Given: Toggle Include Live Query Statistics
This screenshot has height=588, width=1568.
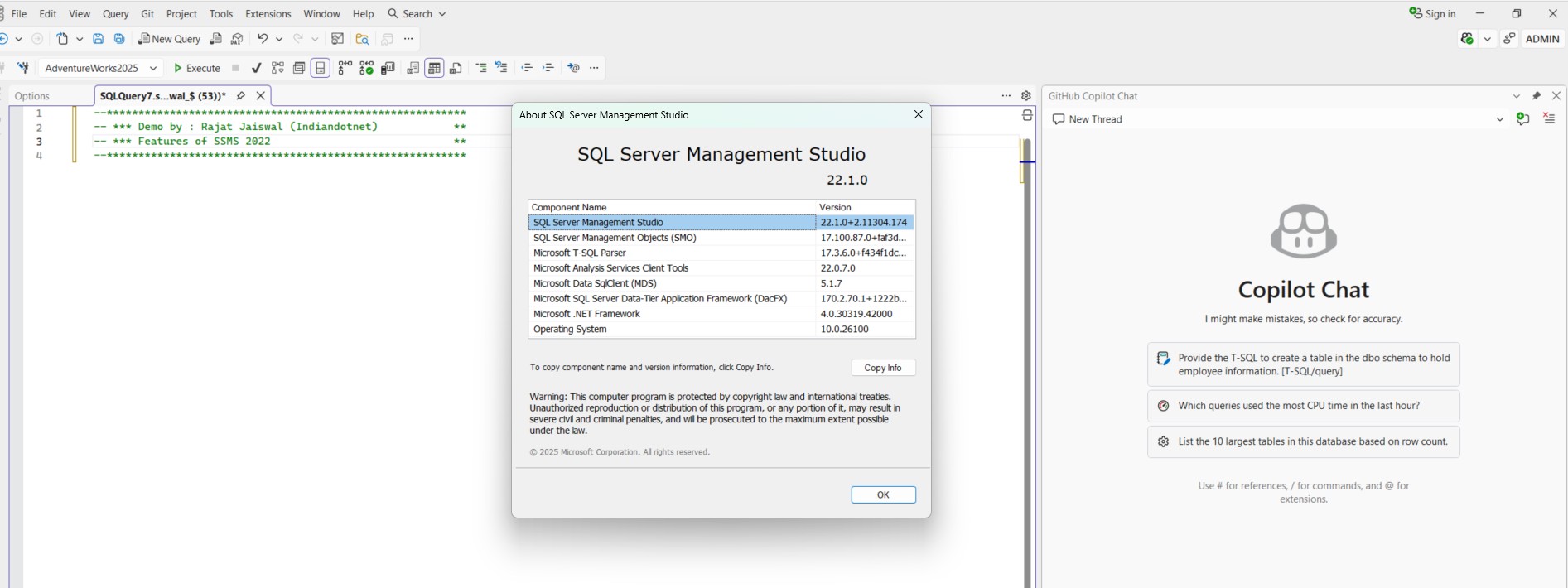Looking at the screenshot, I should point(366,68).
